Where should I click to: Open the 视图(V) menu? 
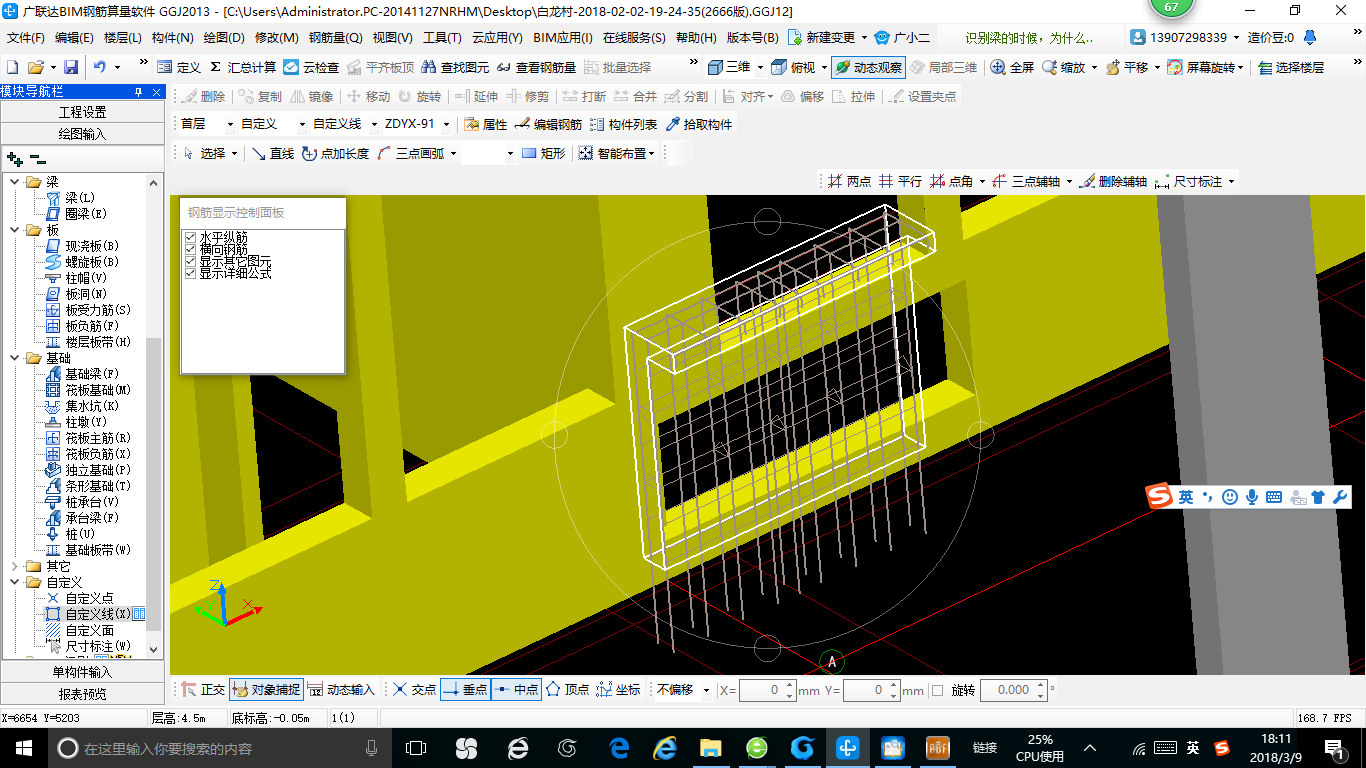392,38
